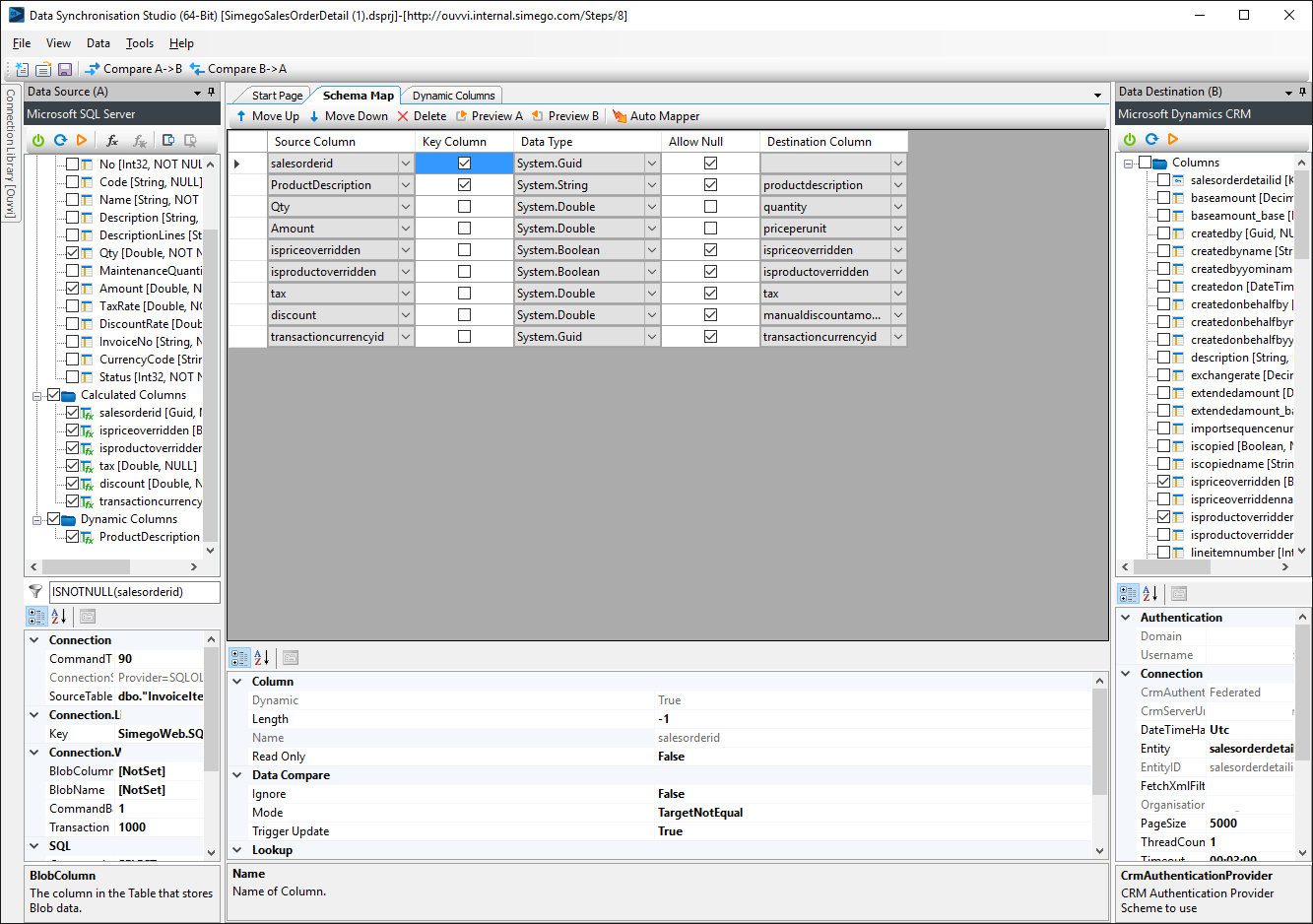
Task: Uncheck ispriceoverridden in destination tree
Action: [x=1163, y=482]
